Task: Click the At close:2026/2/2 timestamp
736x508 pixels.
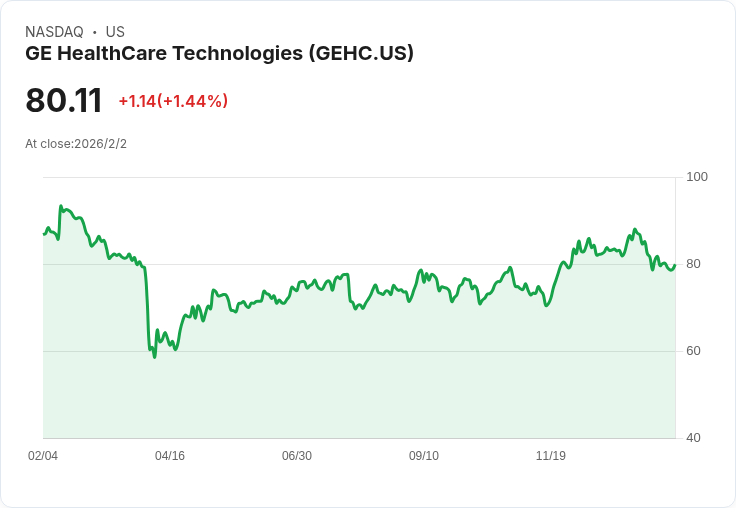Action: tap(76, 144)
